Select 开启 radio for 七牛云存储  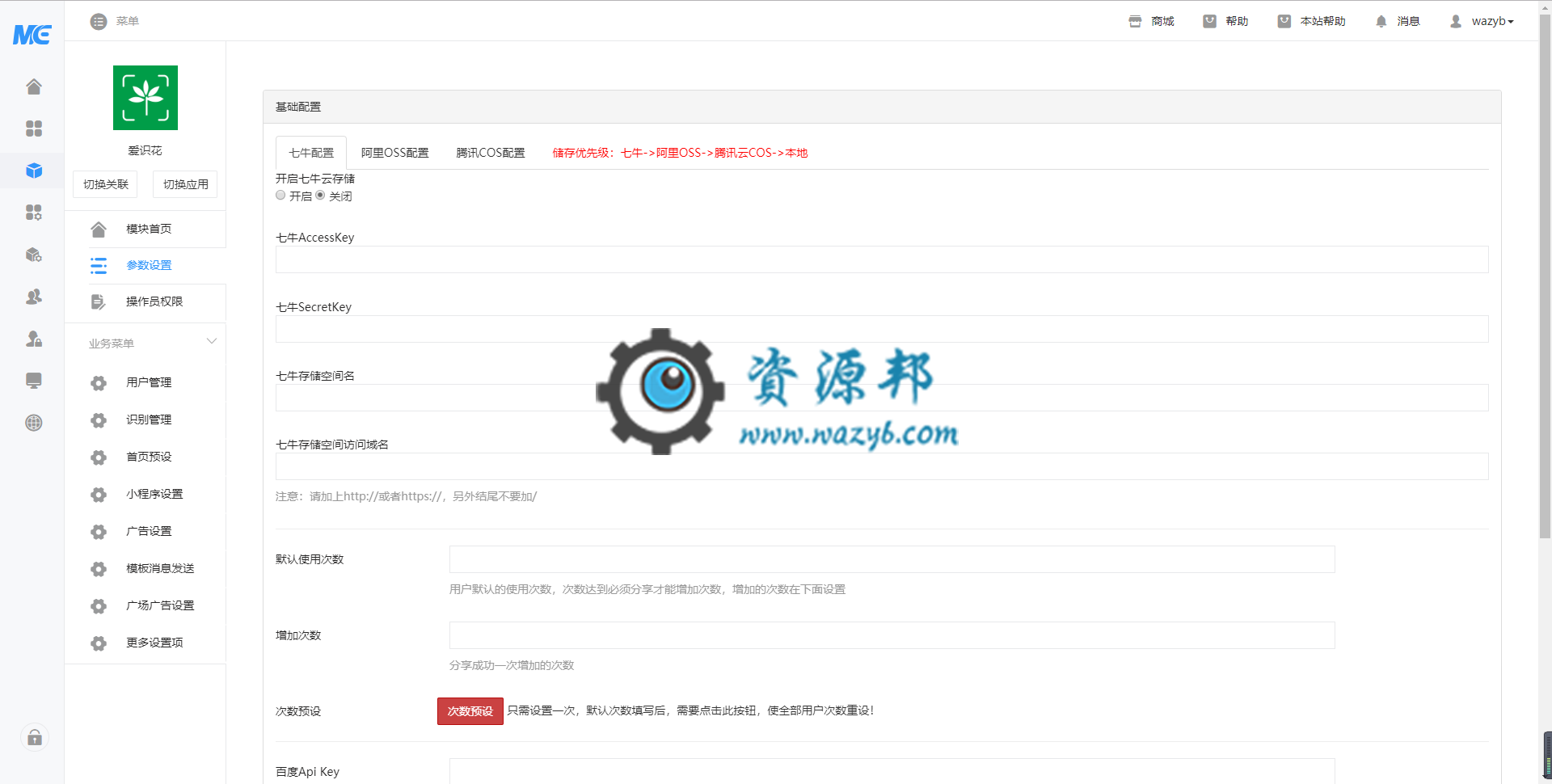click(280, 196)
